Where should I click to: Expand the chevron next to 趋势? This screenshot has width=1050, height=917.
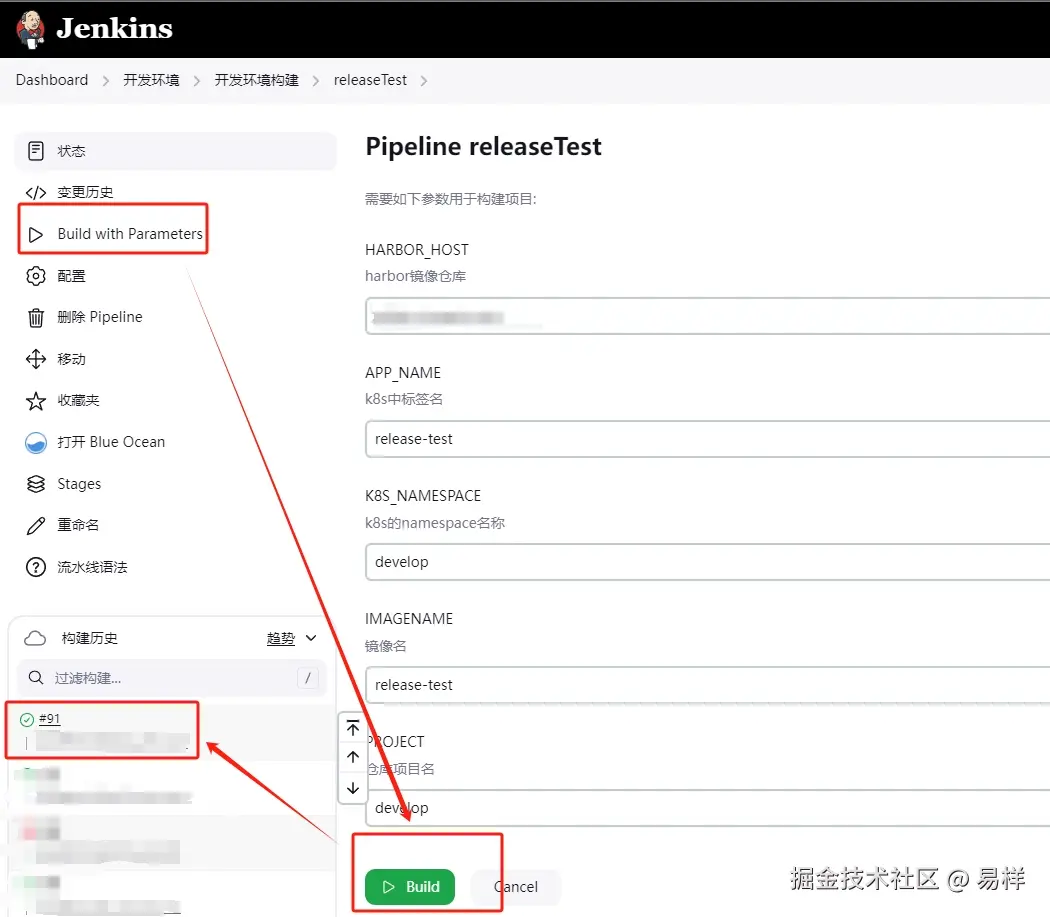point(311,638)
